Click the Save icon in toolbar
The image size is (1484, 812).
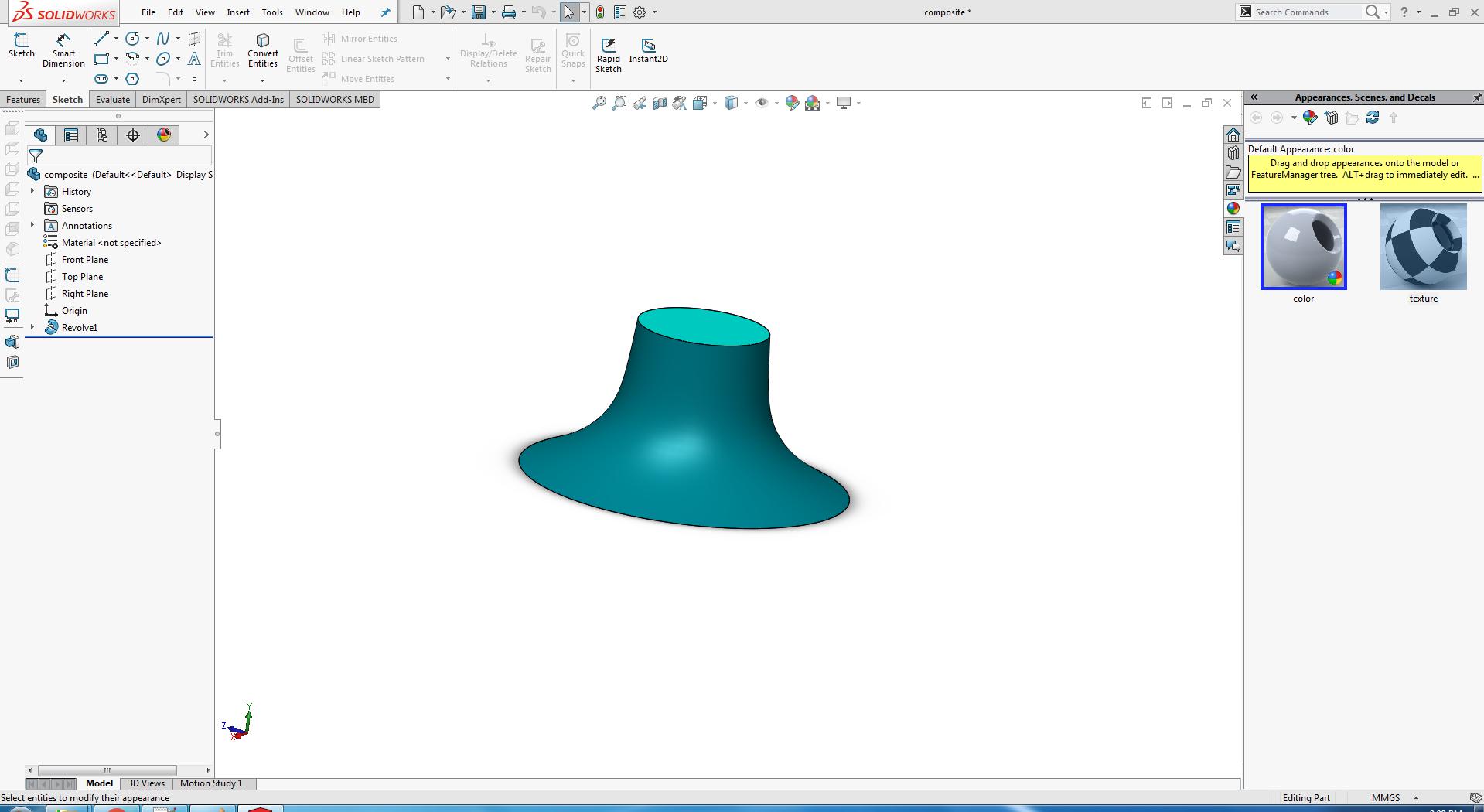(x=479, y=12)
